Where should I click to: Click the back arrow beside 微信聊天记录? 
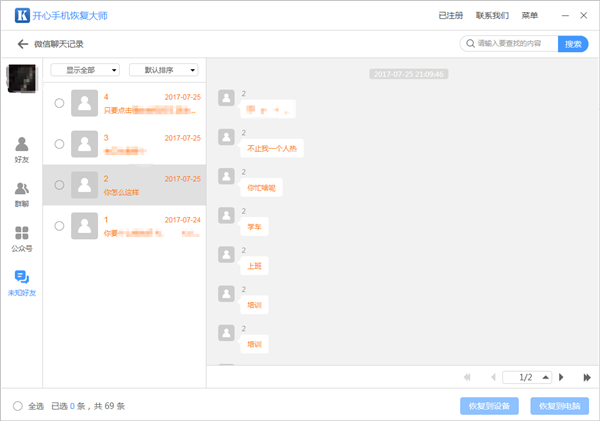22,44
